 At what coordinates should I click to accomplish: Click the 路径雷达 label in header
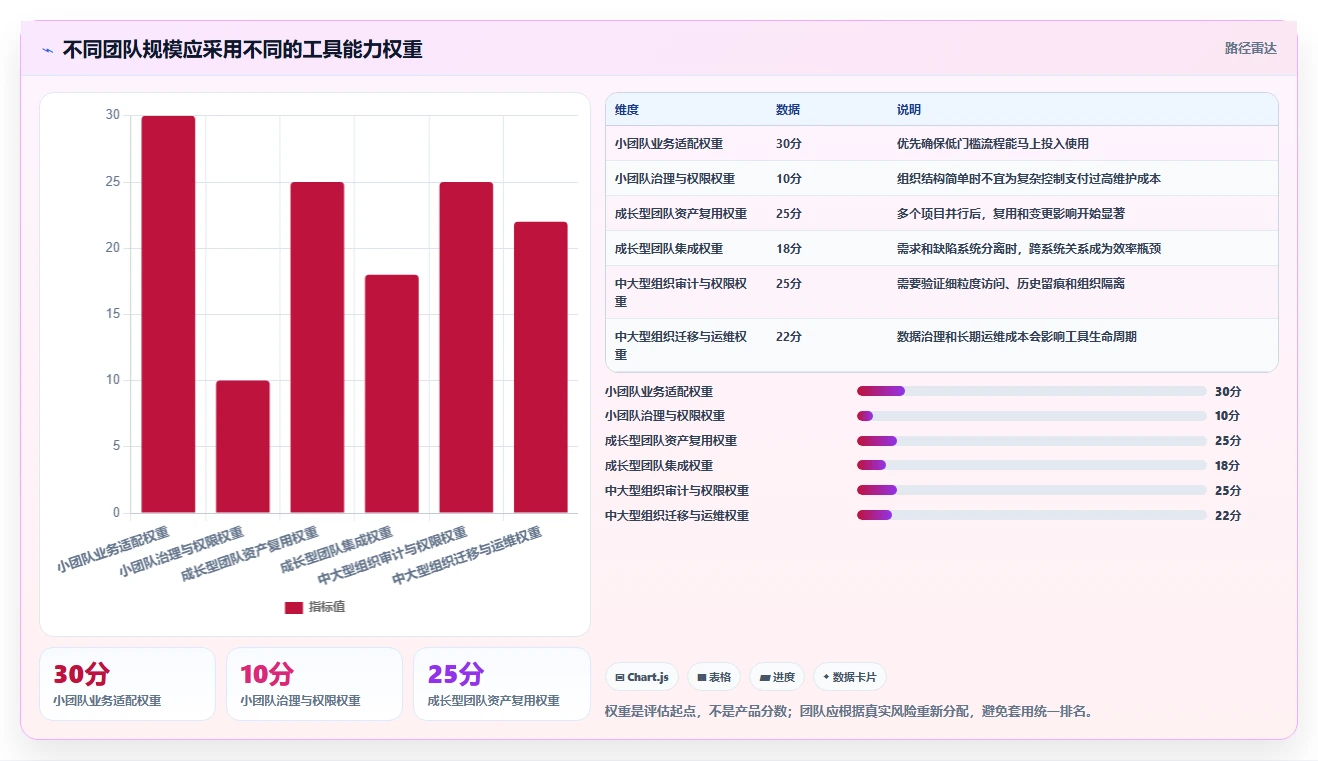pyautogui.click(x=1251, y=48)
